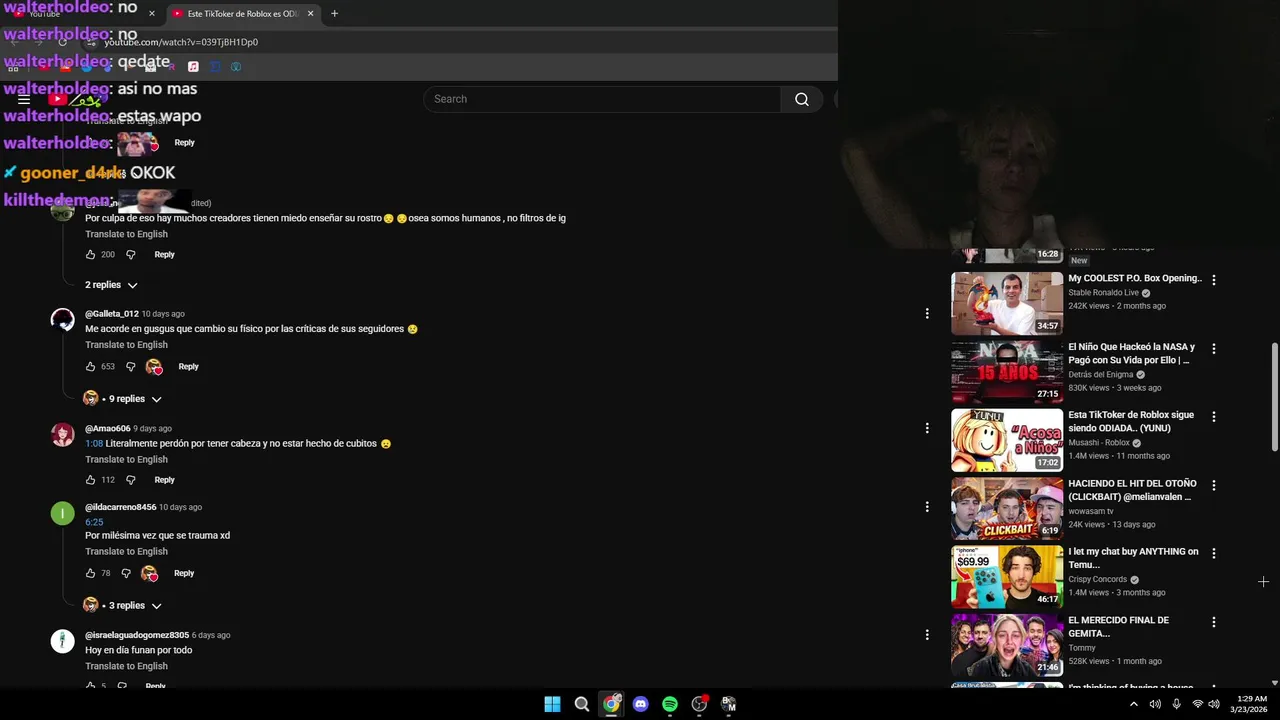Open @Amao606's channel via username

[x=108, y=429]
